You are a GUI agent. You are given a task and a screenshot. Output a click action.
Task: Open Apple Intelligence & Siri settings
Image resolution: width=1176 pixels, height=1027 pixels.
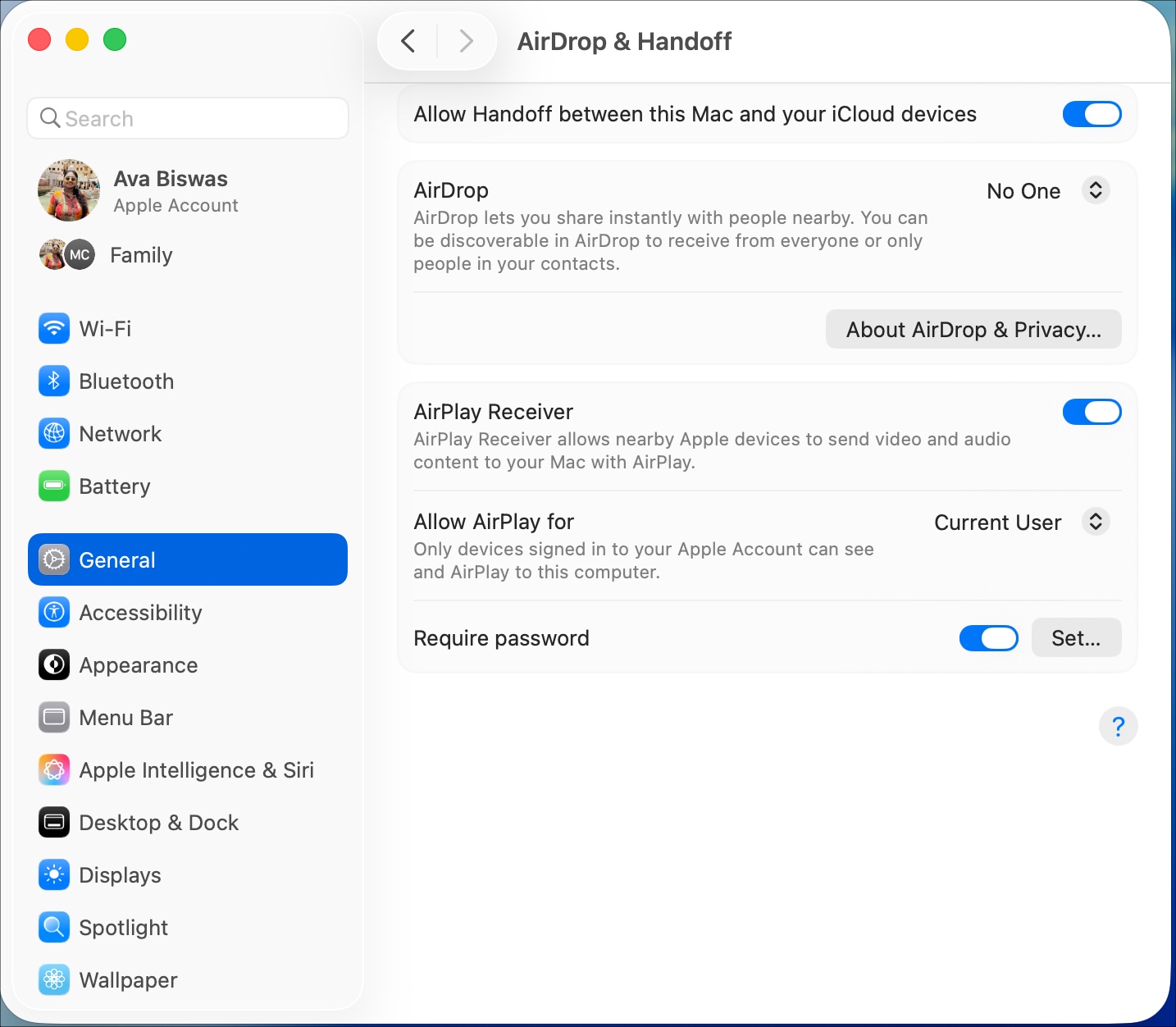tap(196, 769)
